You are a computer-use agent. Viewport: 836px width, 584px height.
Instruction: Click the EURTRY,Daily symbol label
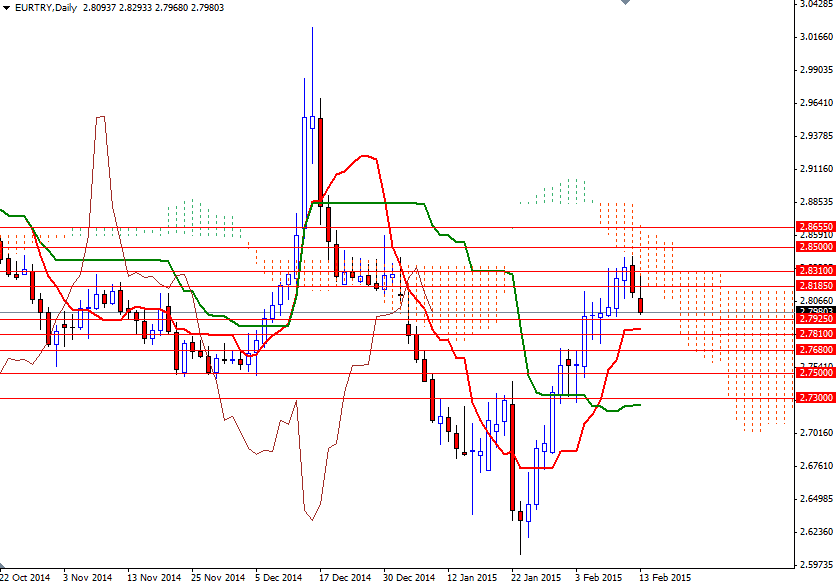[x=44, y=8]
